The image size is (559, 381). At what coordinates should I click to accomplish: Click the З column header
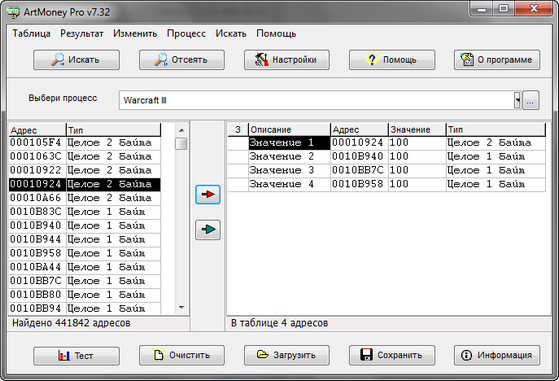tap(238, 130)
